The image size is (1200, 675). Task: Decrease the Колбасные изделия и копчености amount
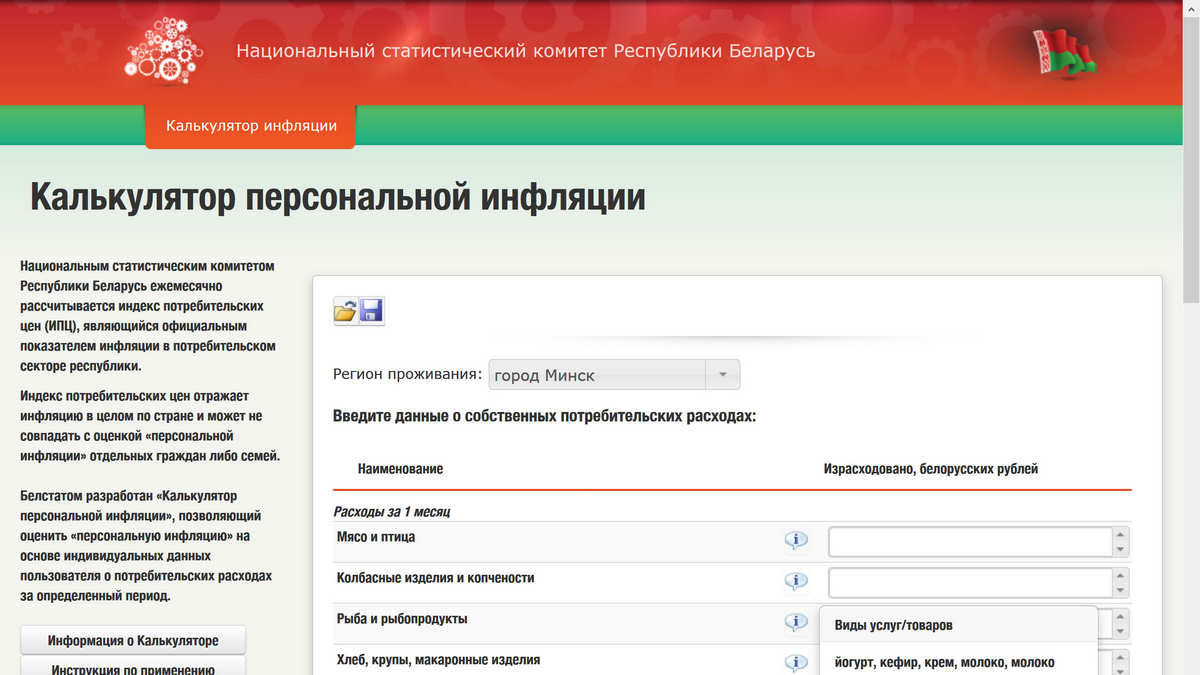(1121, 590)
